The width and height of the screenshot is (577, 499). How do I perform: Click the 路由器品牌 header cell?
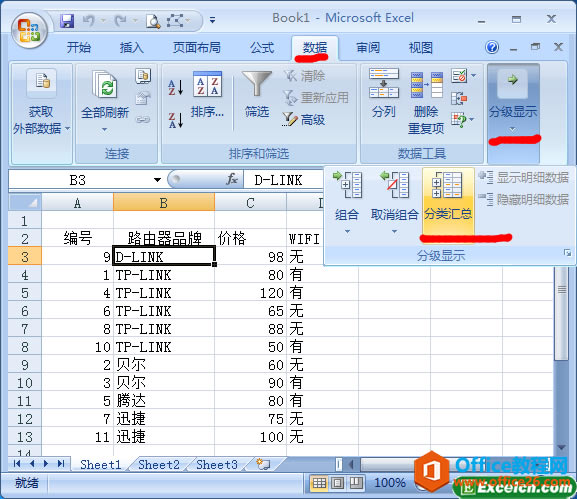(x=164, y=238)
